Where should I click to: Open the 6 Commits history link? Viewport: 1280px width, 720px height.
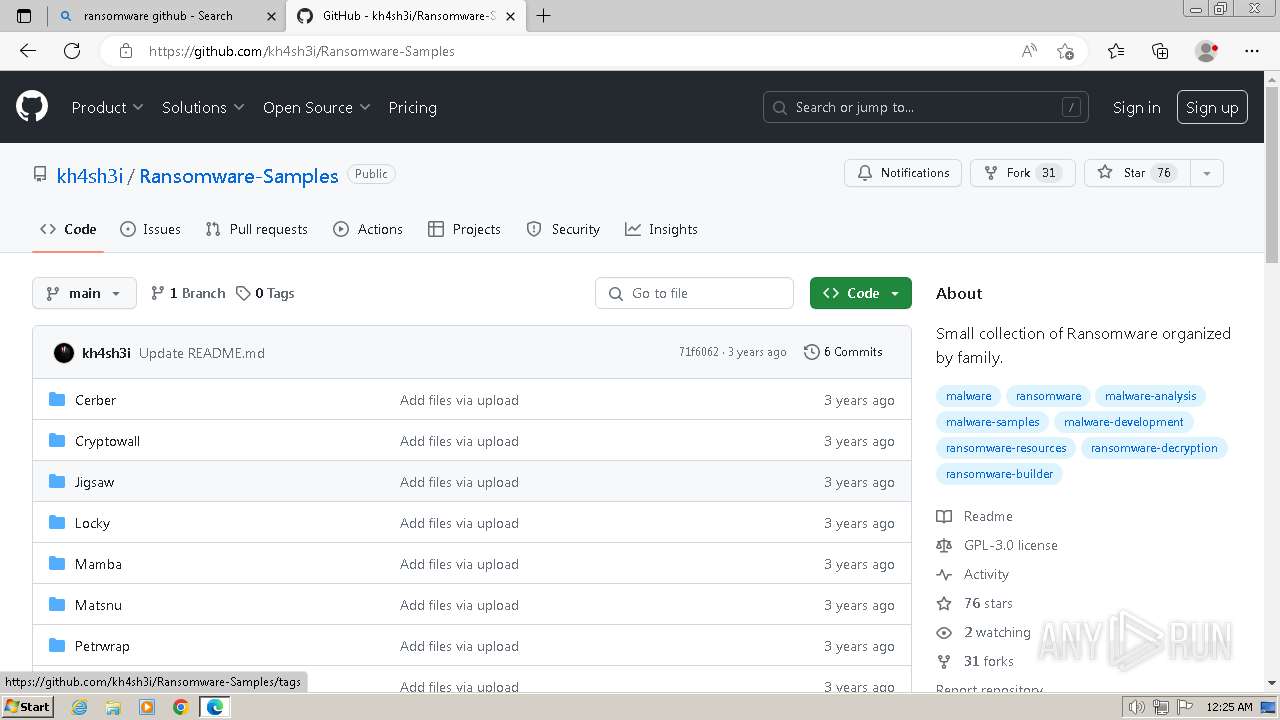tap(843, 352)
